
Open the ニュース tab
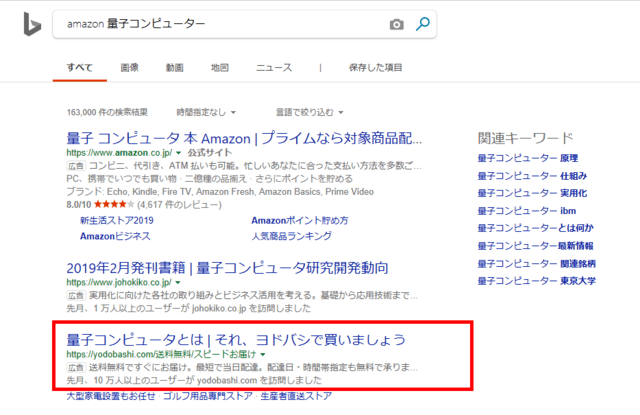[274, 67]
